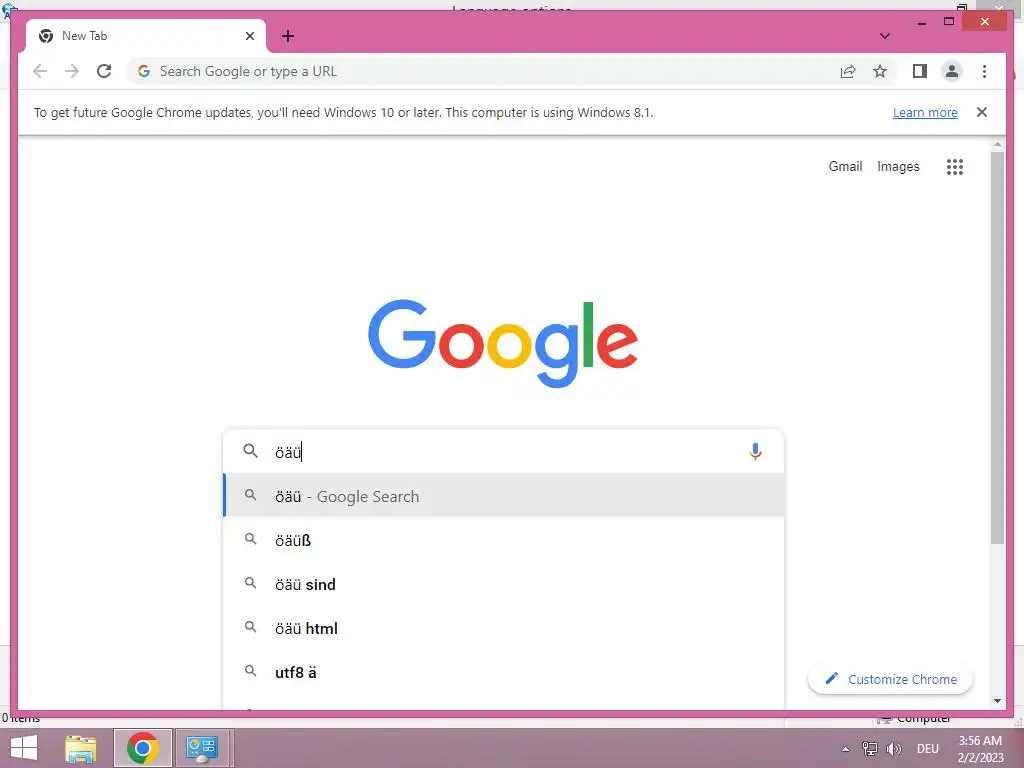Click Chrome icon in taskbar
Image resolution: width=1024 pixels, height=768 pixels.
coord(142,748)
